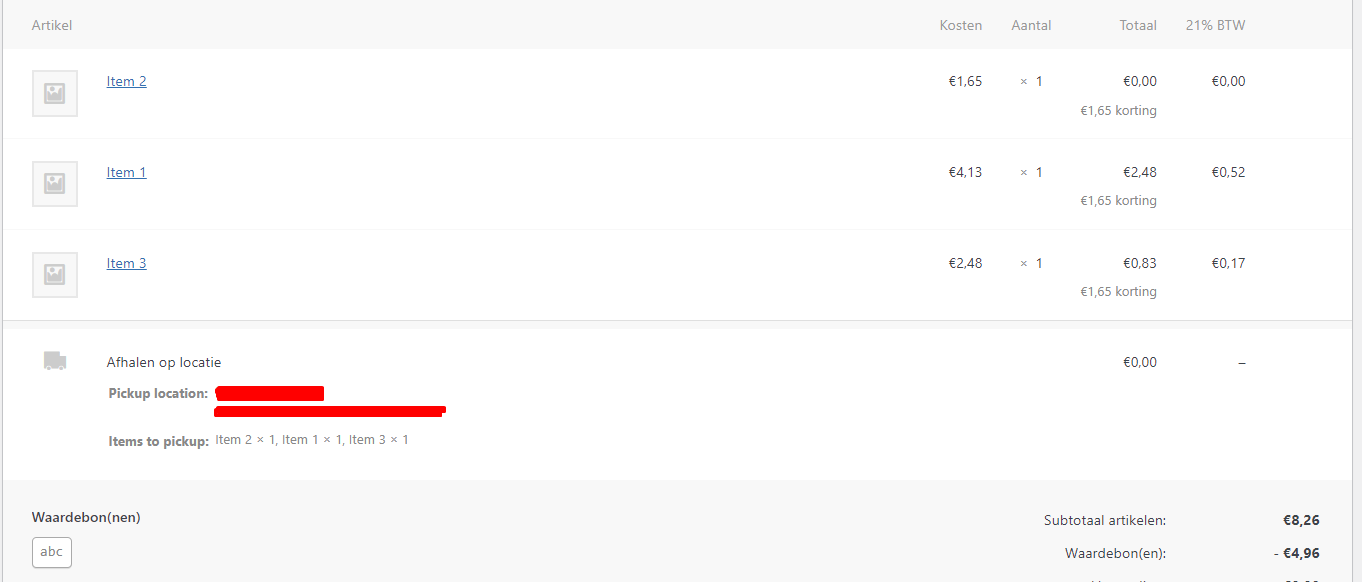Click the Item 2 product image placeholder icon

point(54,92)
